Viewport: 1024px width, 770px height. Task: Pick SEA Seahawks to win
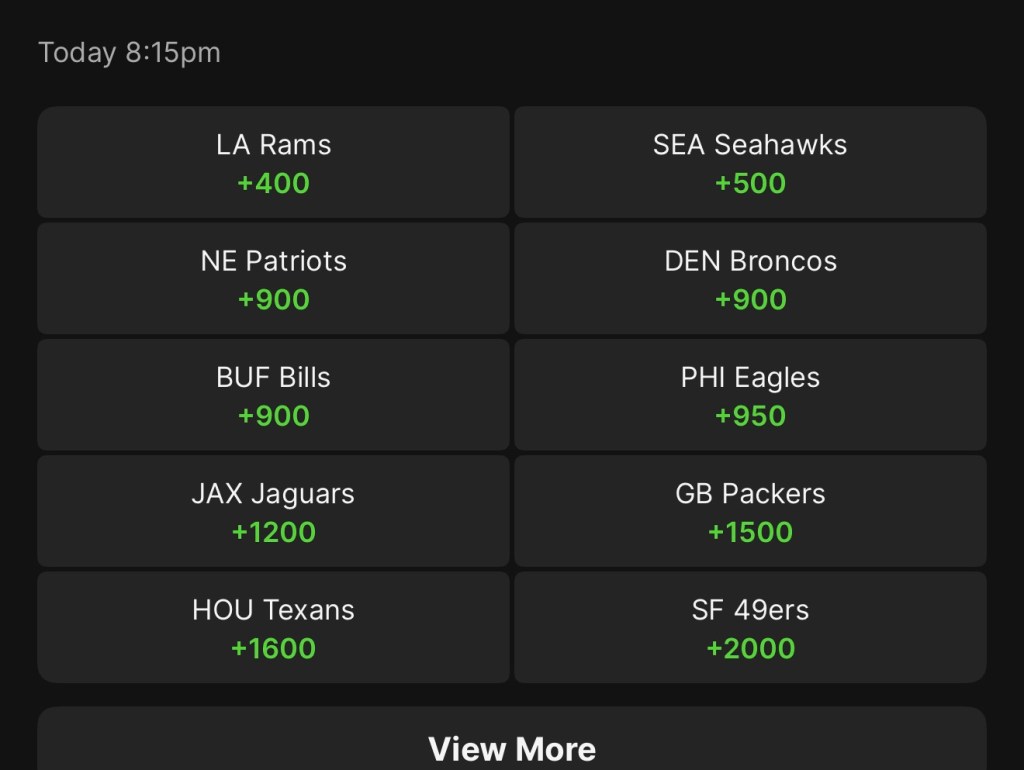point(750,162)
